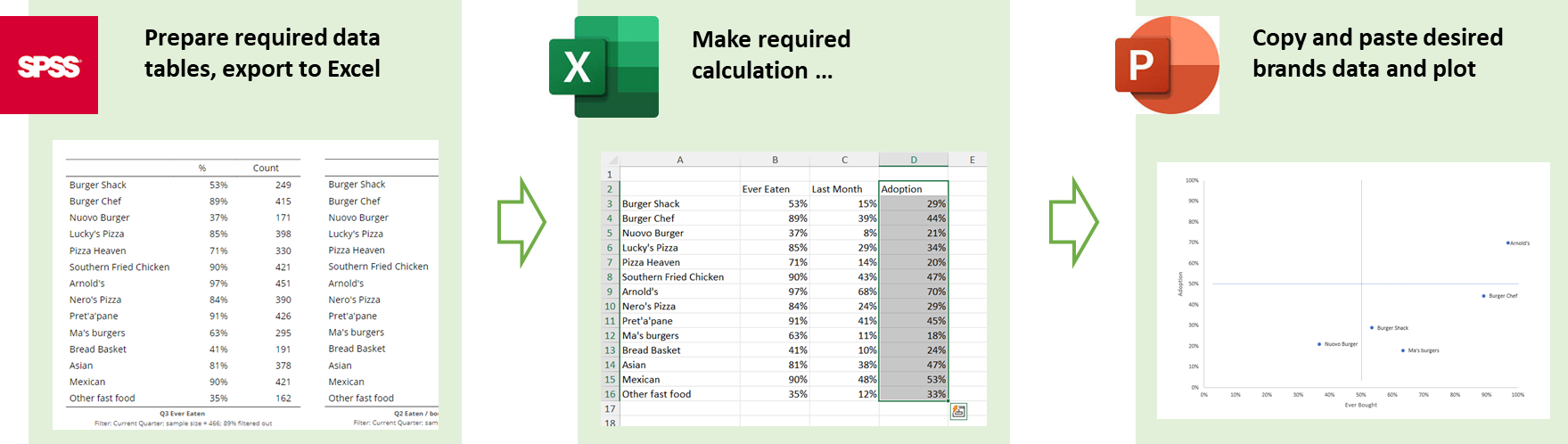Click the Burger Shack data point in the chart
The width and height of the screenshot is (1568, 444).
point(1372,328)
